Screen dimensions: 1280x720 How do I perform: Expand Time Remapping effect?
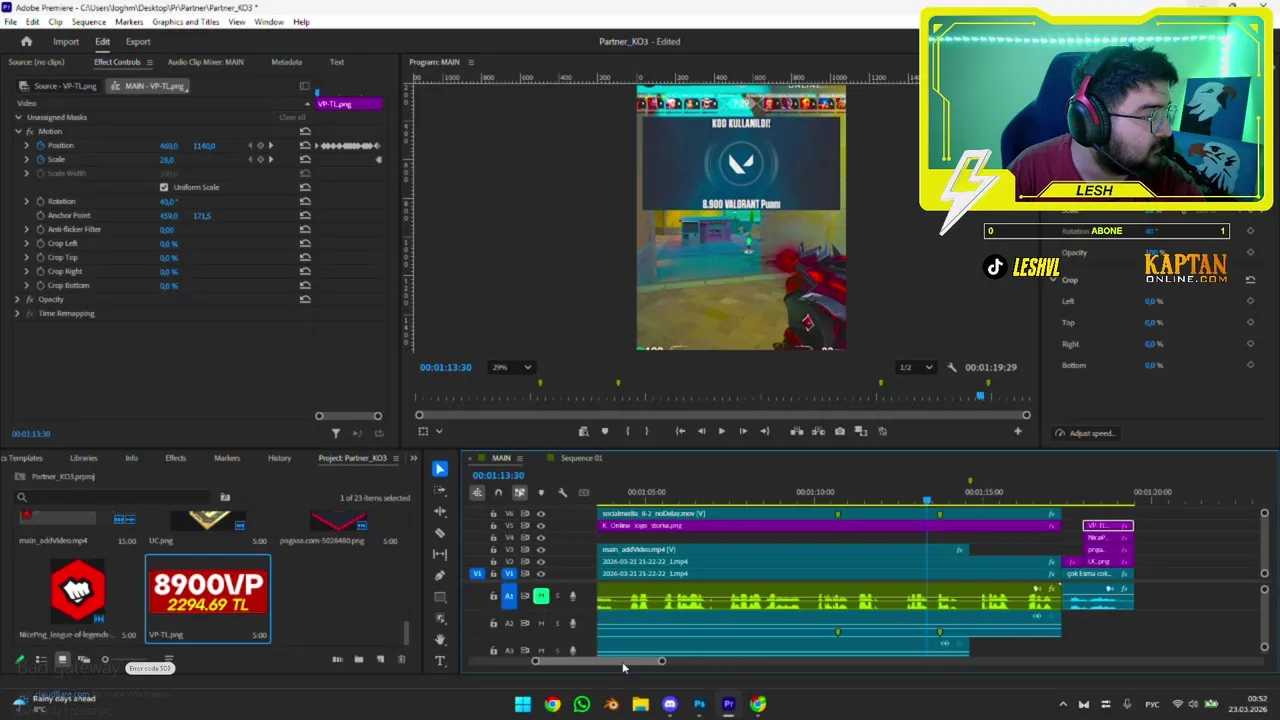click(17, 313)
